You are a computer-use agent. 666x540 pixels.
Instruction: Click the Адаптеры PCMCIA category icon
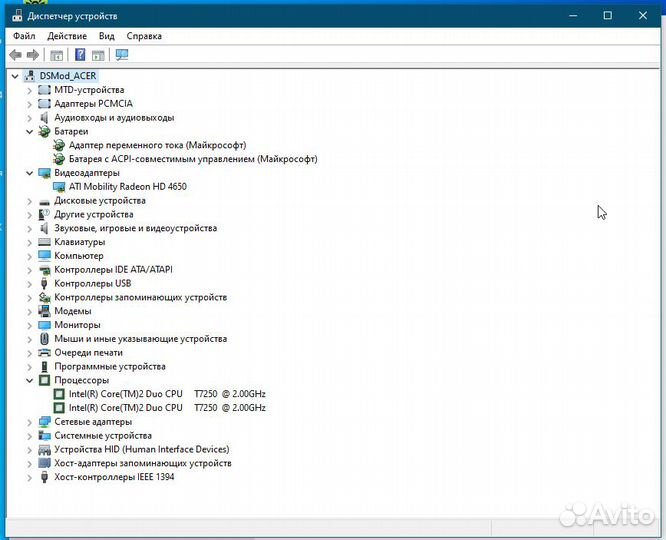point(44,104)
